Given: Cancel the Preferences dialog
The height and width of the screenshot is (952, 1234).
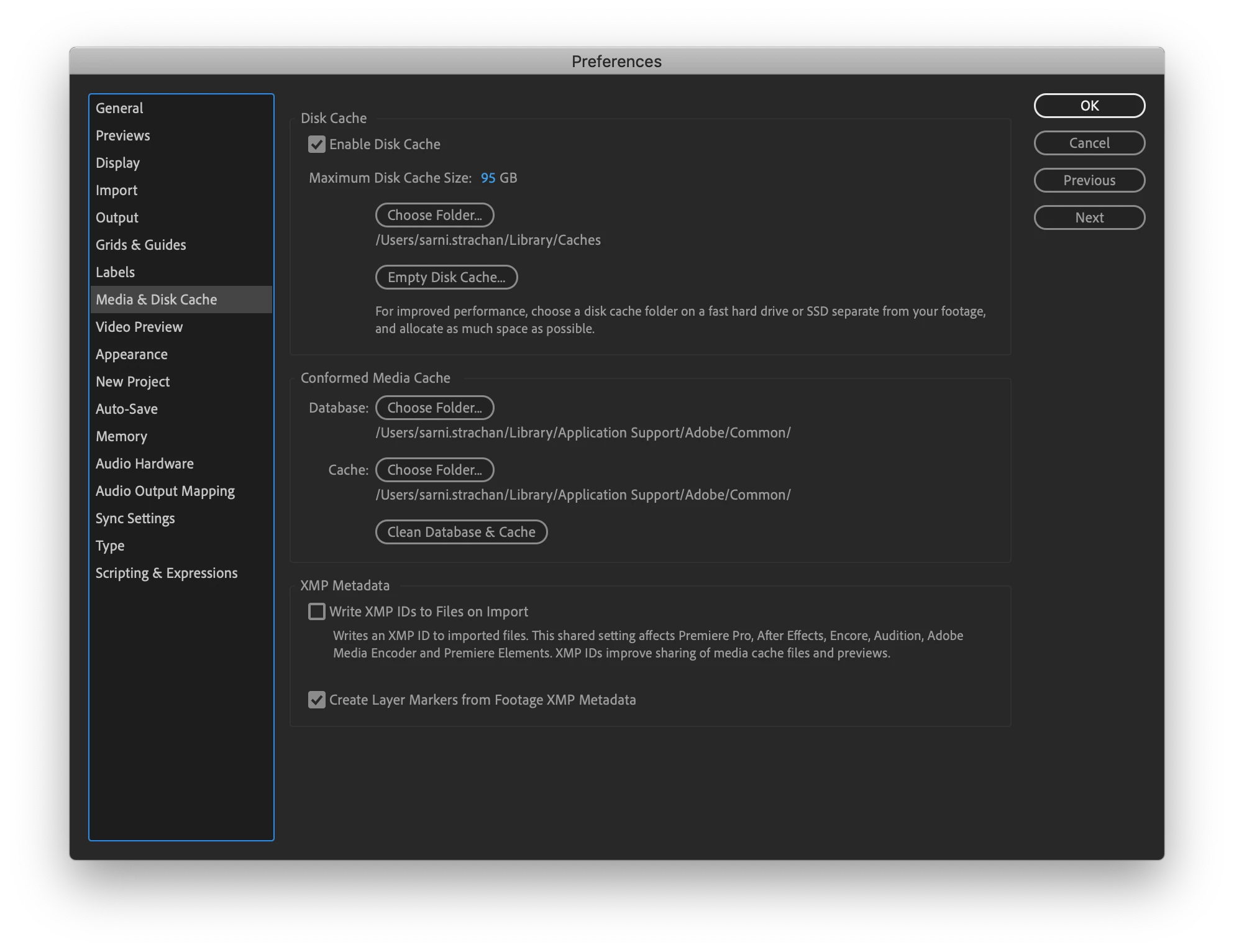Looking at the screenshot, I should pos(1089,143).
